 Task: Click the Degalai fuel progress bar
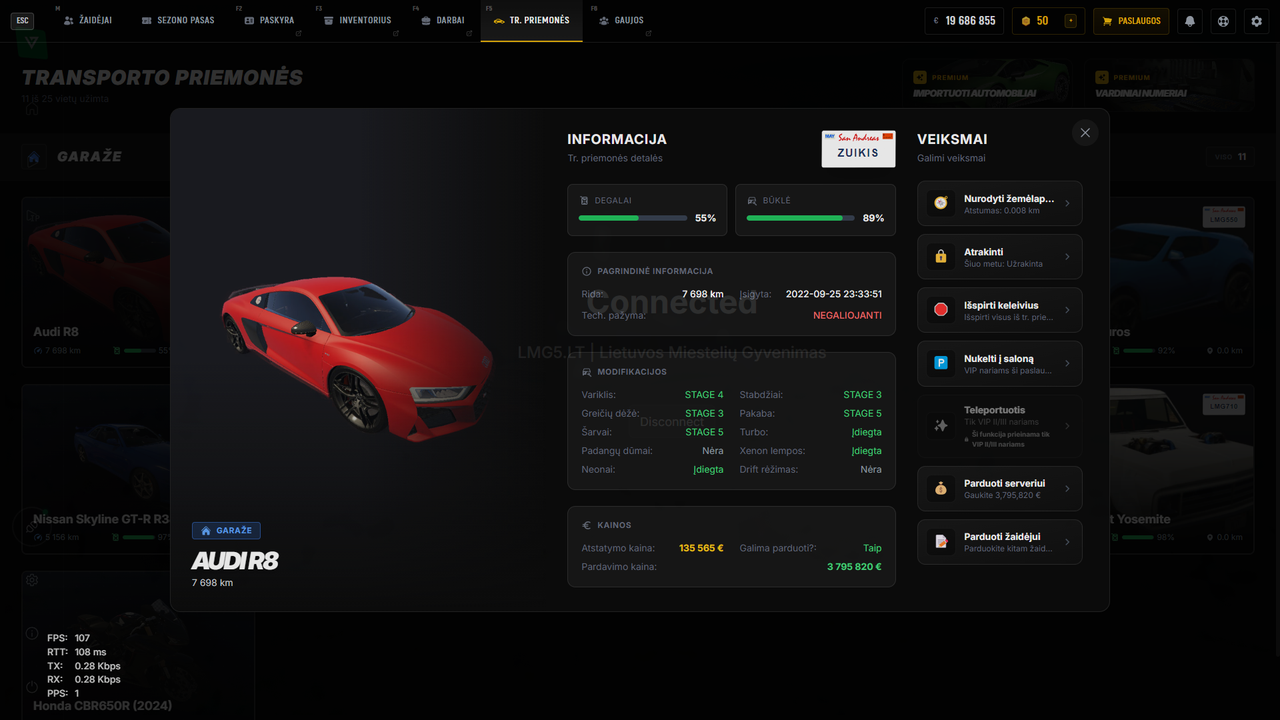click(633, 217)
